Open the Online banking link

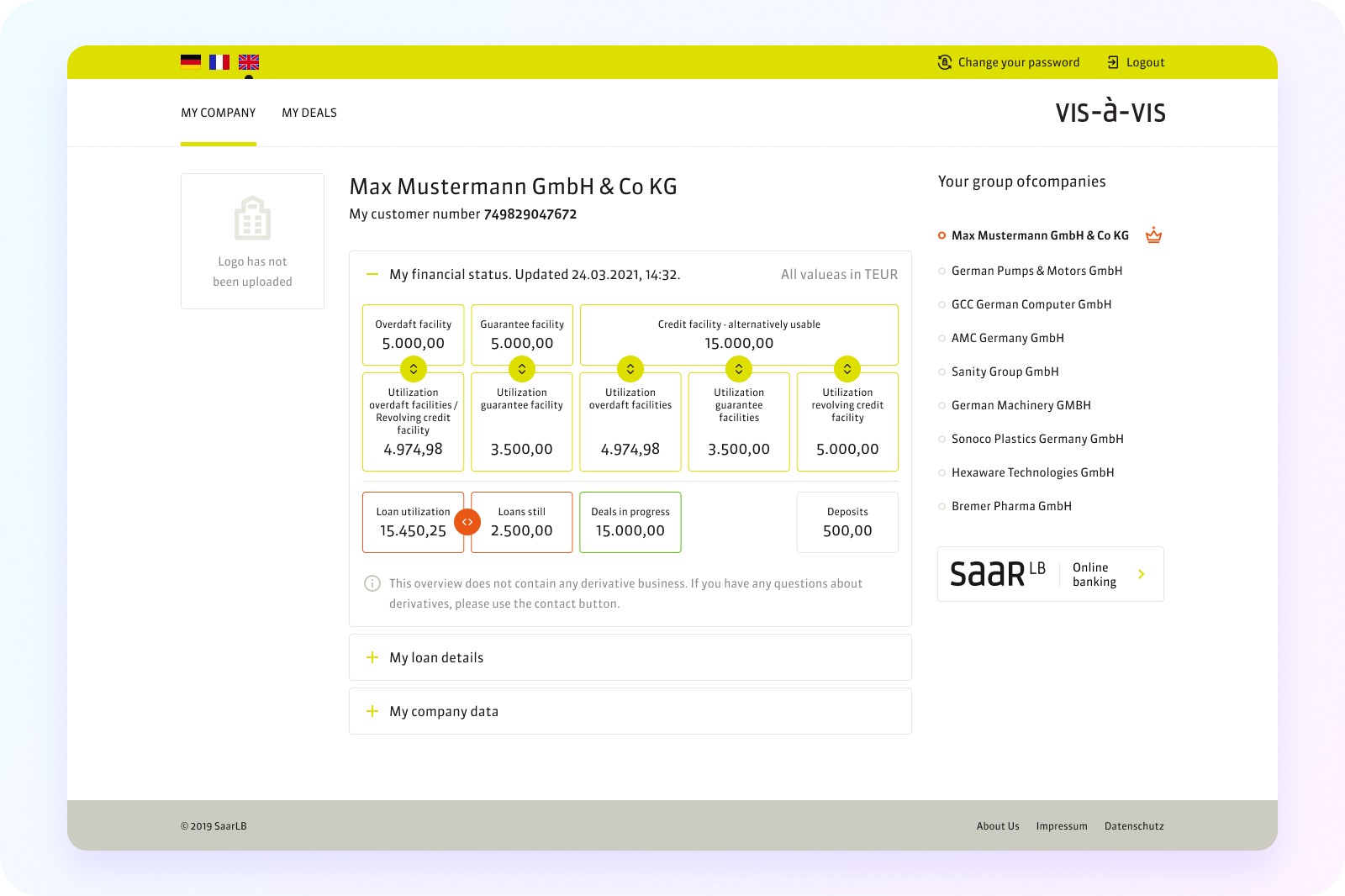tap(1051, 574)
